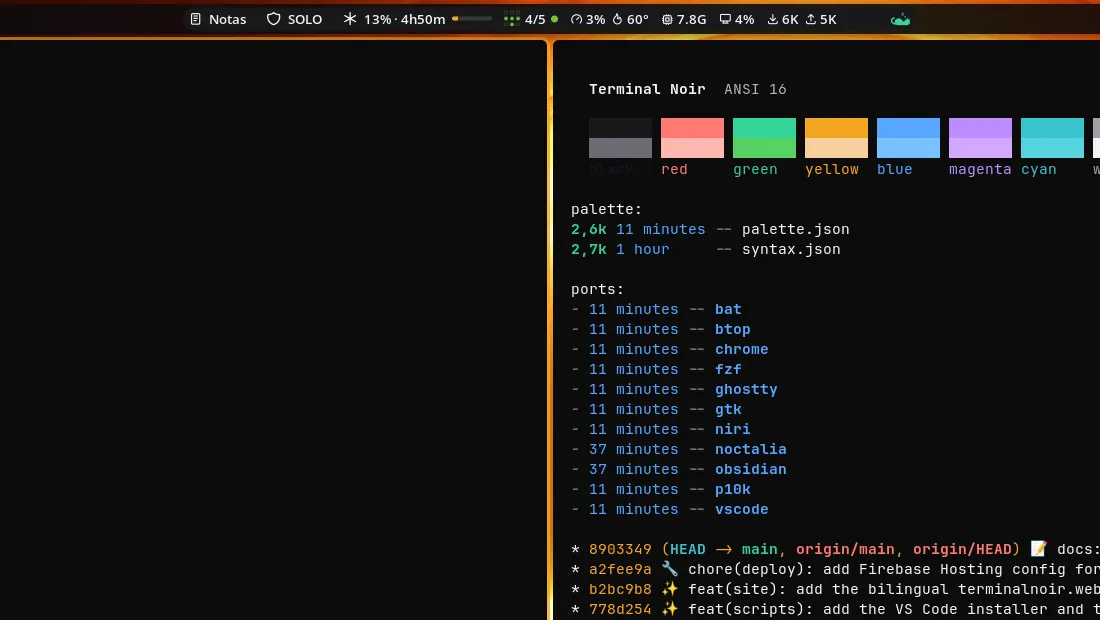The height and width of the screenshot is (620, 1100).
Task: Click the CPU gauge icon showing 3%
Action: coord(577,20)
